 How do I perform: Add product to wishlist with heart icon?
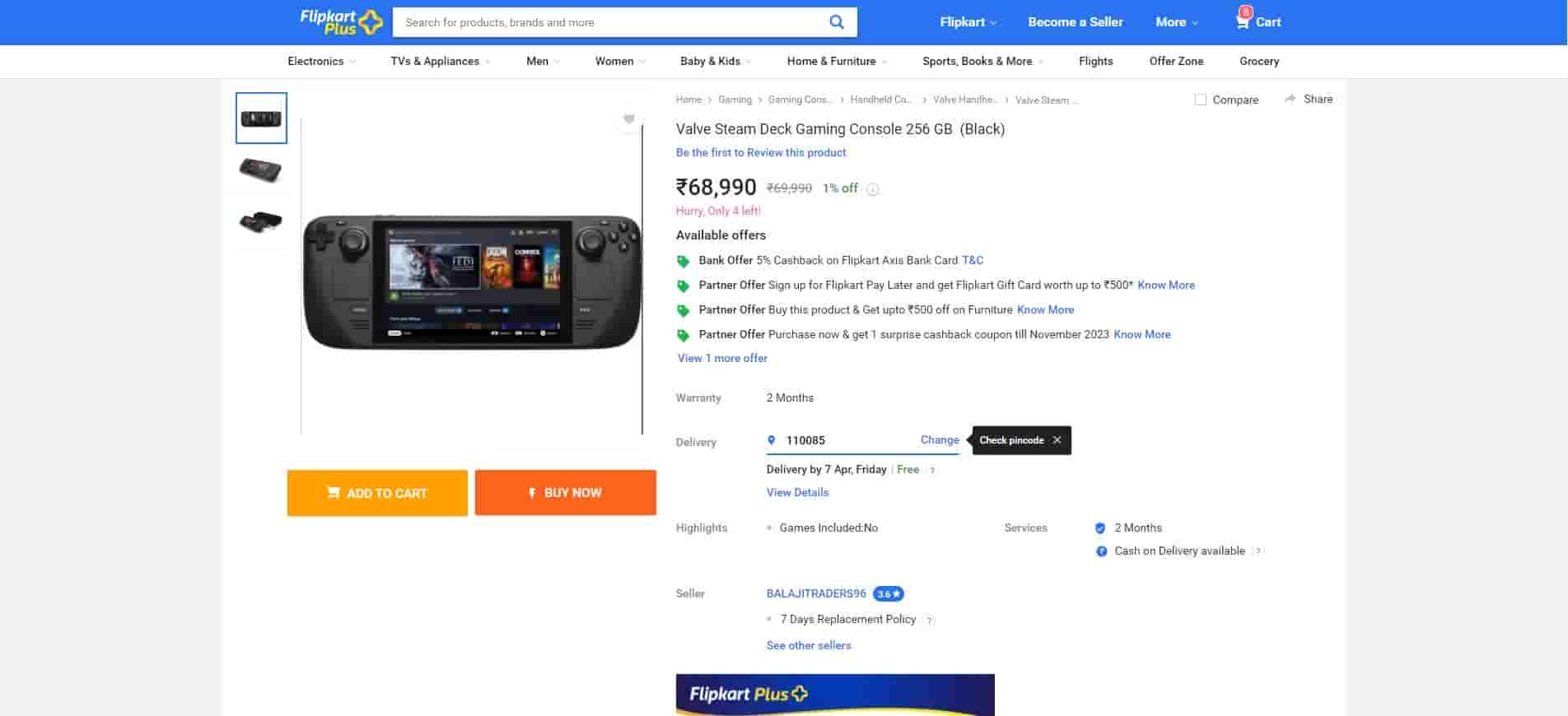point(629,119)
